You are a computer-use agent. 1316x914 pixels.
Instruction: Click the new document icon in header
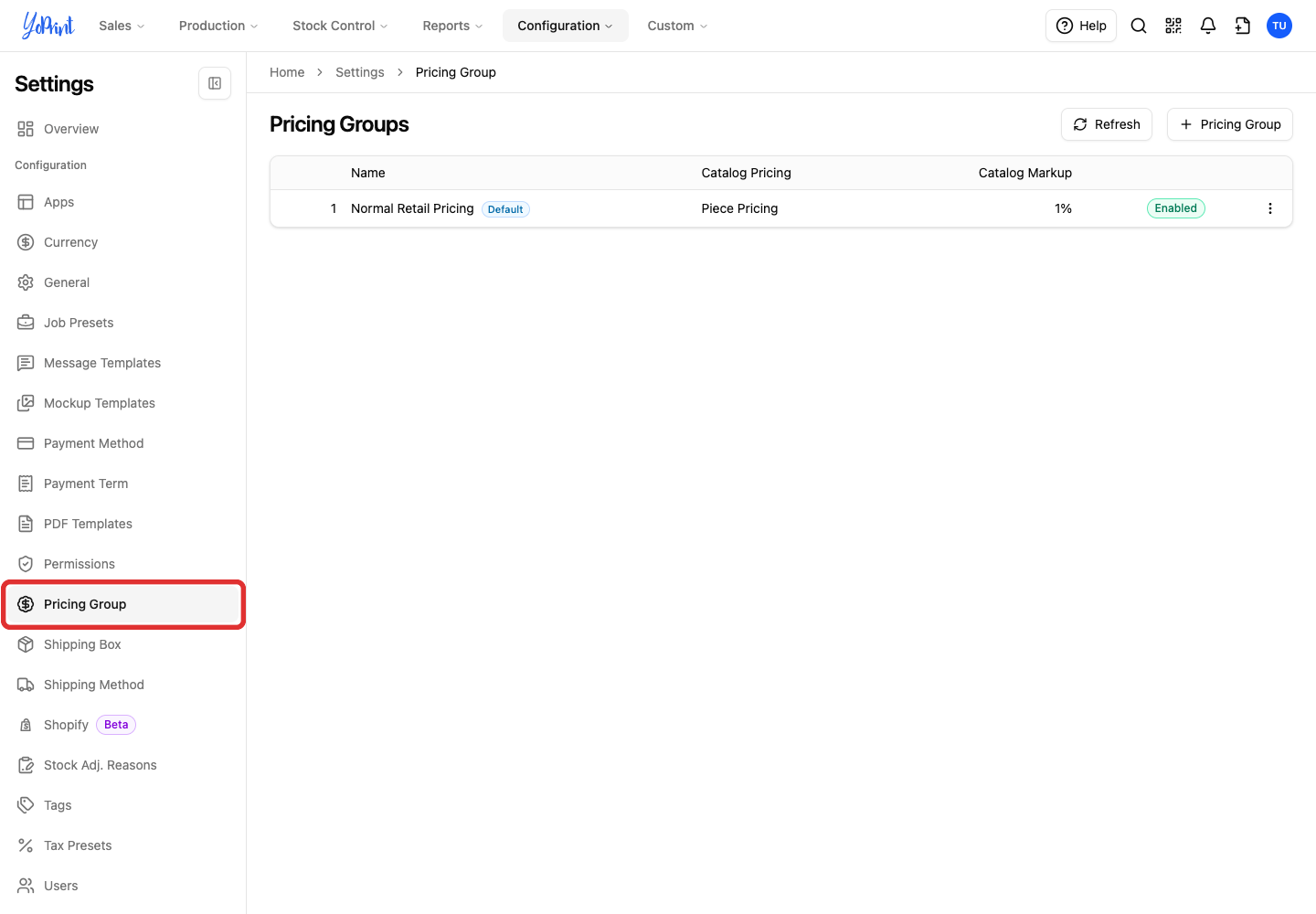click(x=1243, y=26)
